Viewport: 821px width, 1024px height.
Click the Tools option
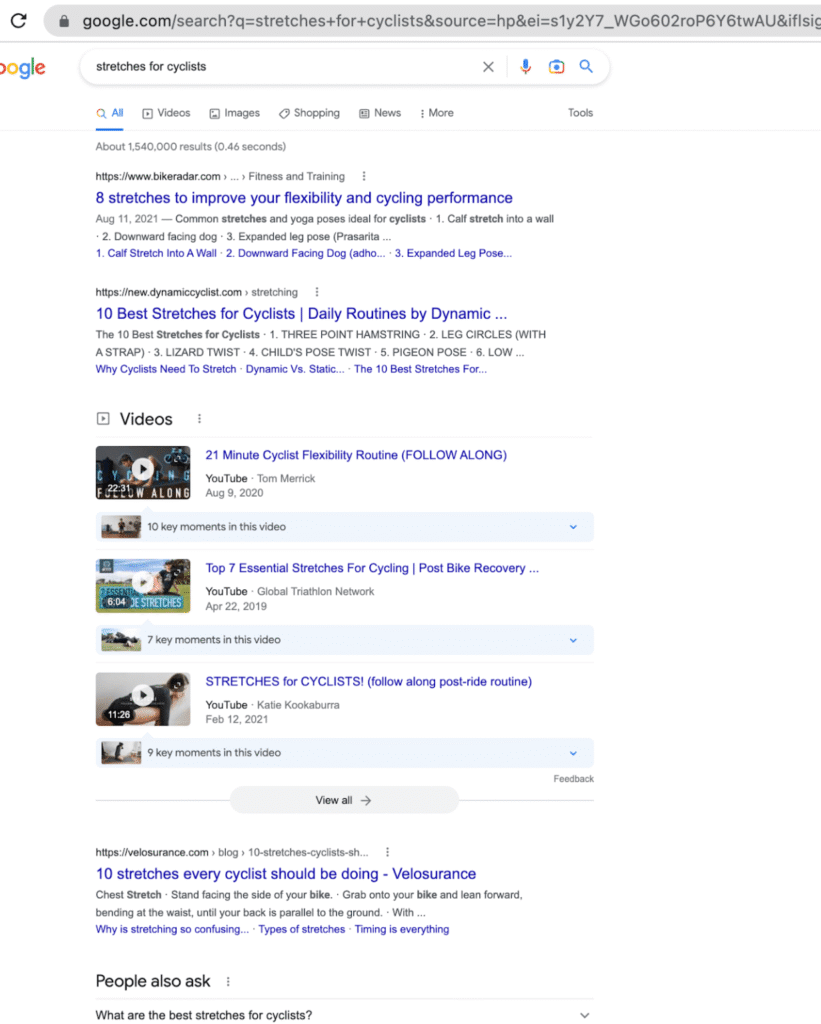(x=580, y=113)
